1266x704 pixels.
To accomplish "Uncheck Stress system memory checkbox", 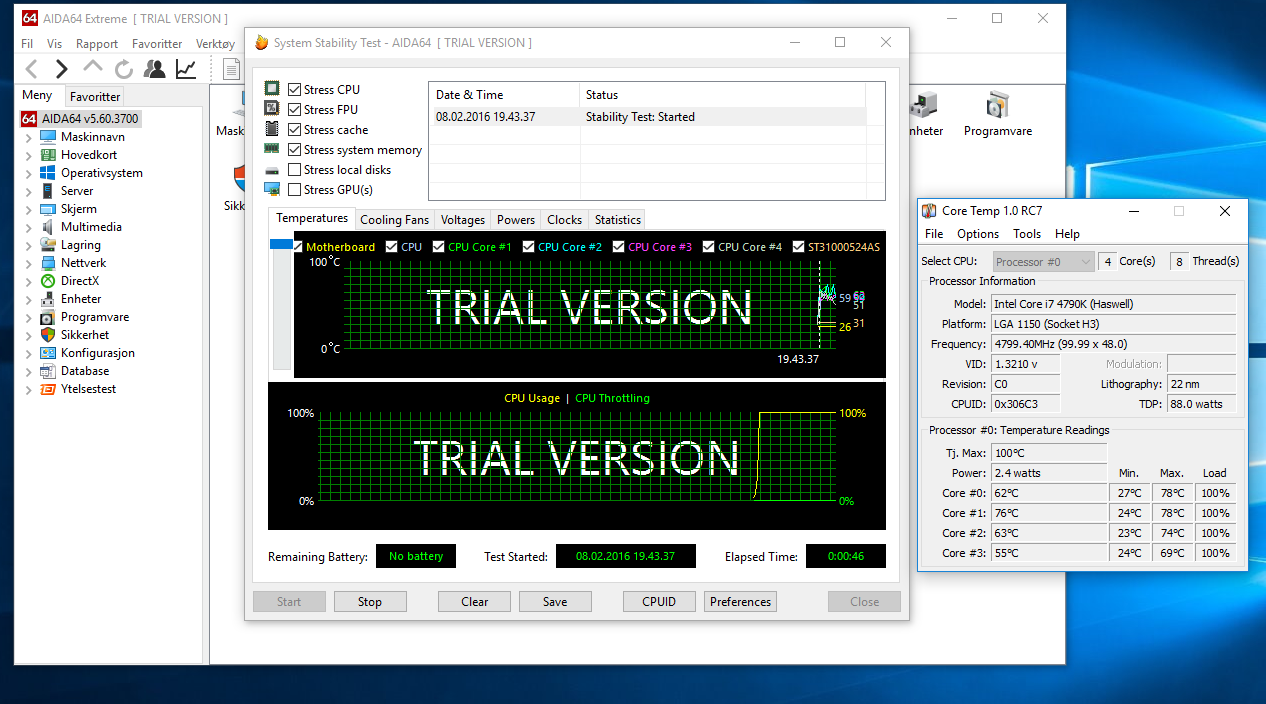I will coord(294,150).
